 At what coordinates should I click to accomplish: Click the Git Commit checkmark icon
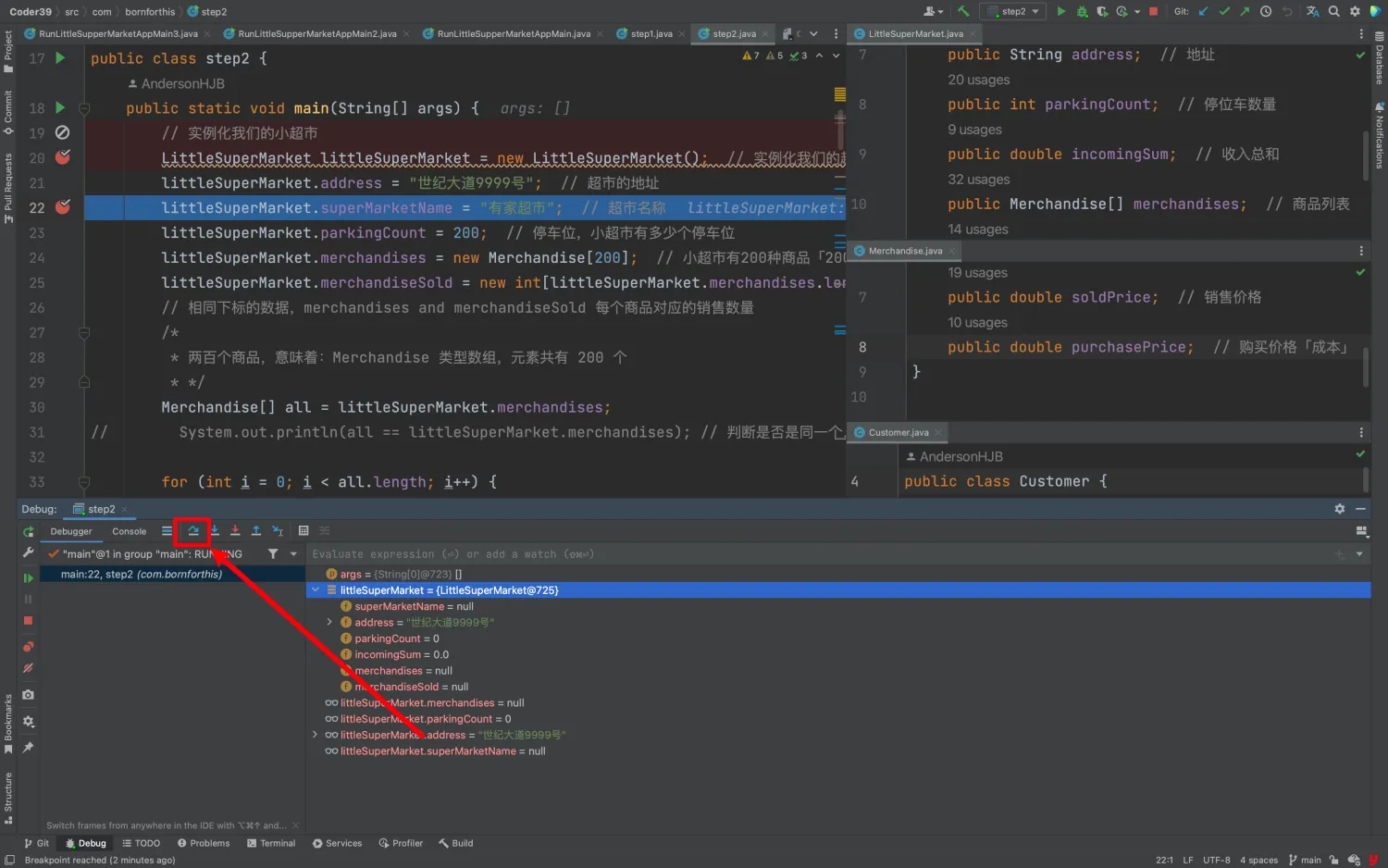1224,11
